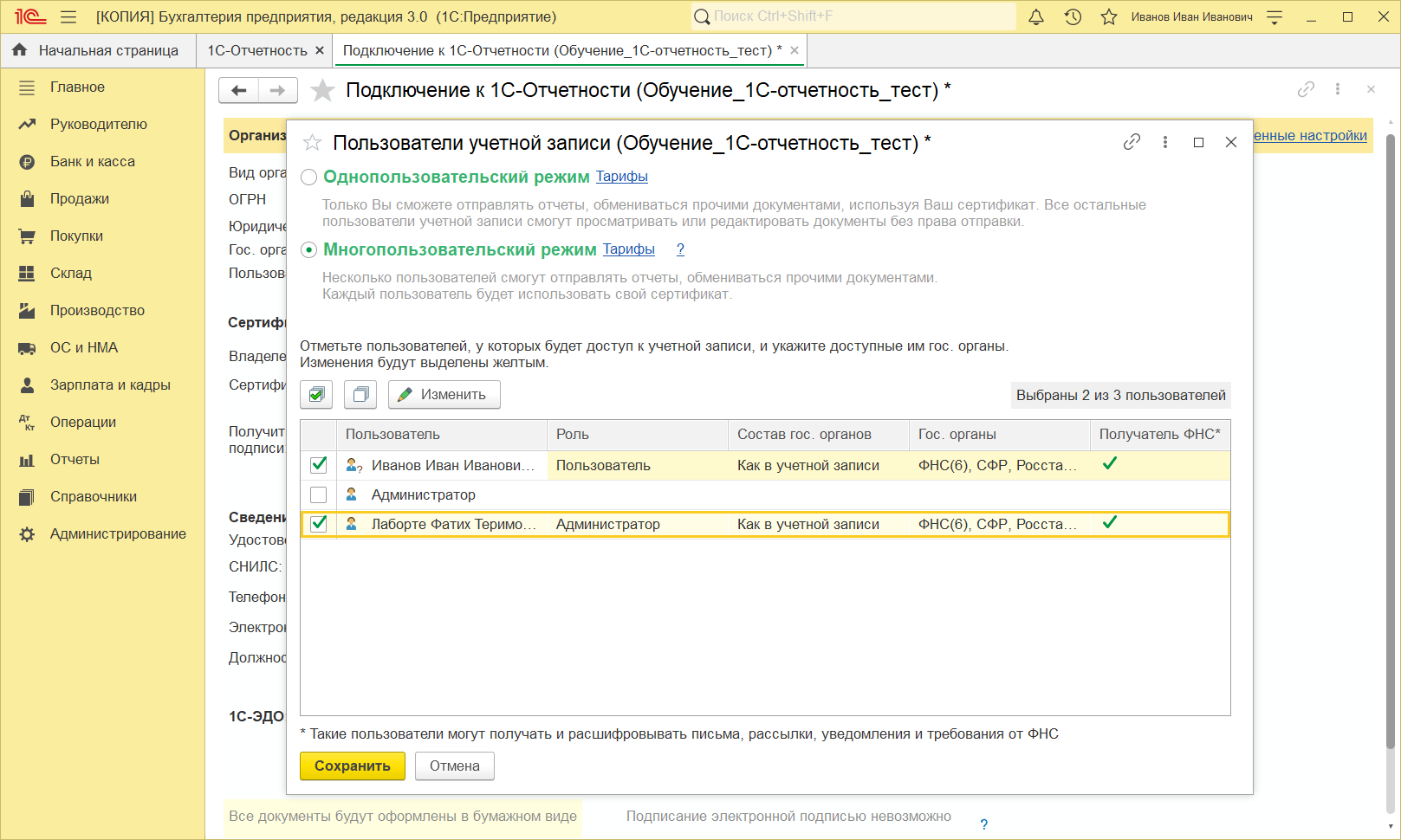Select Многопользовательский режим radio button
The image size is (1401, 840).
pyautogui.click(x=308, y=250)
